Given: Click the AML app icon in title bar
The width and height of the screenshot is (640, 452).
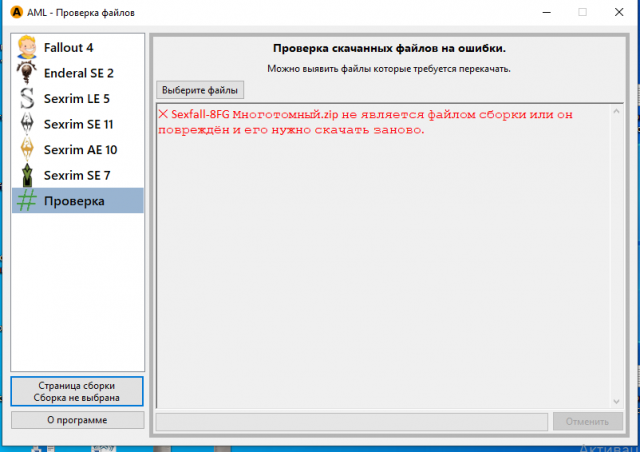Looking at the screenshot, I should (17, 12).
